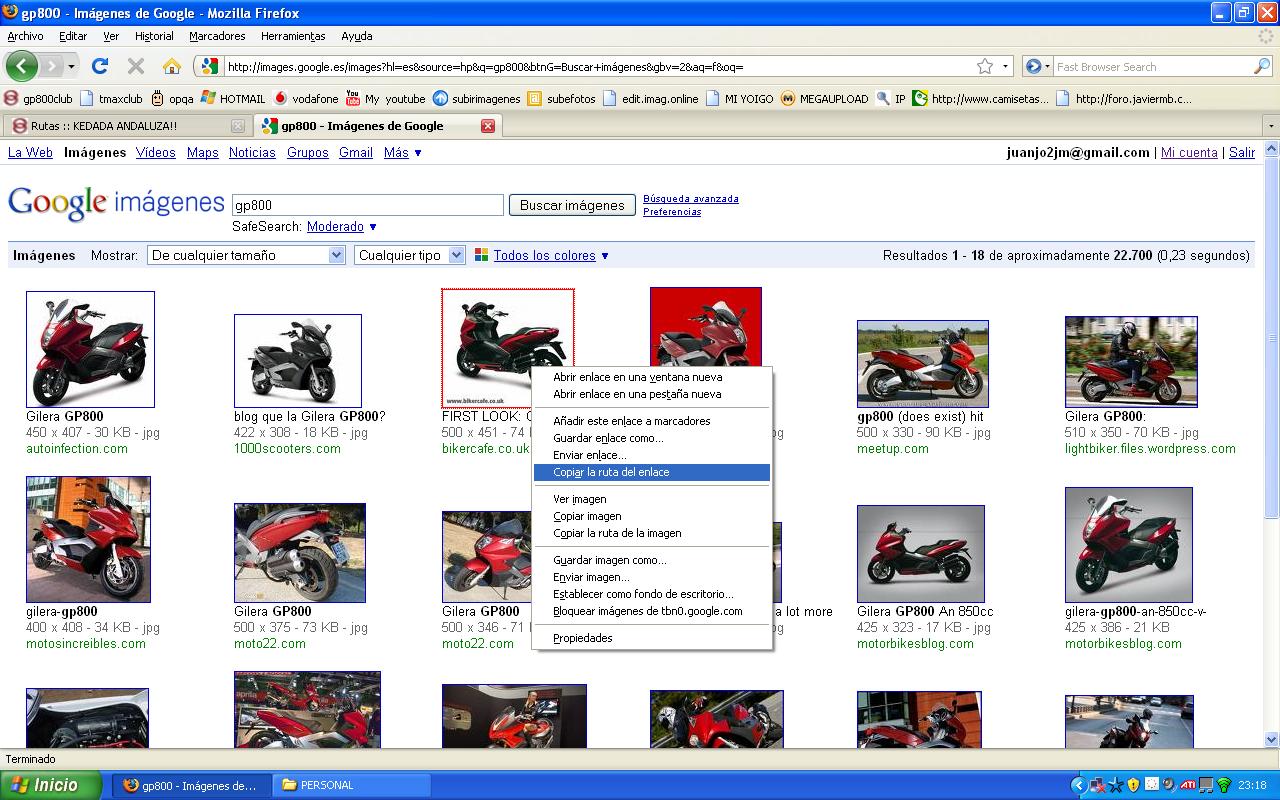Click the Buscar imágenes button

pos(572,205)
